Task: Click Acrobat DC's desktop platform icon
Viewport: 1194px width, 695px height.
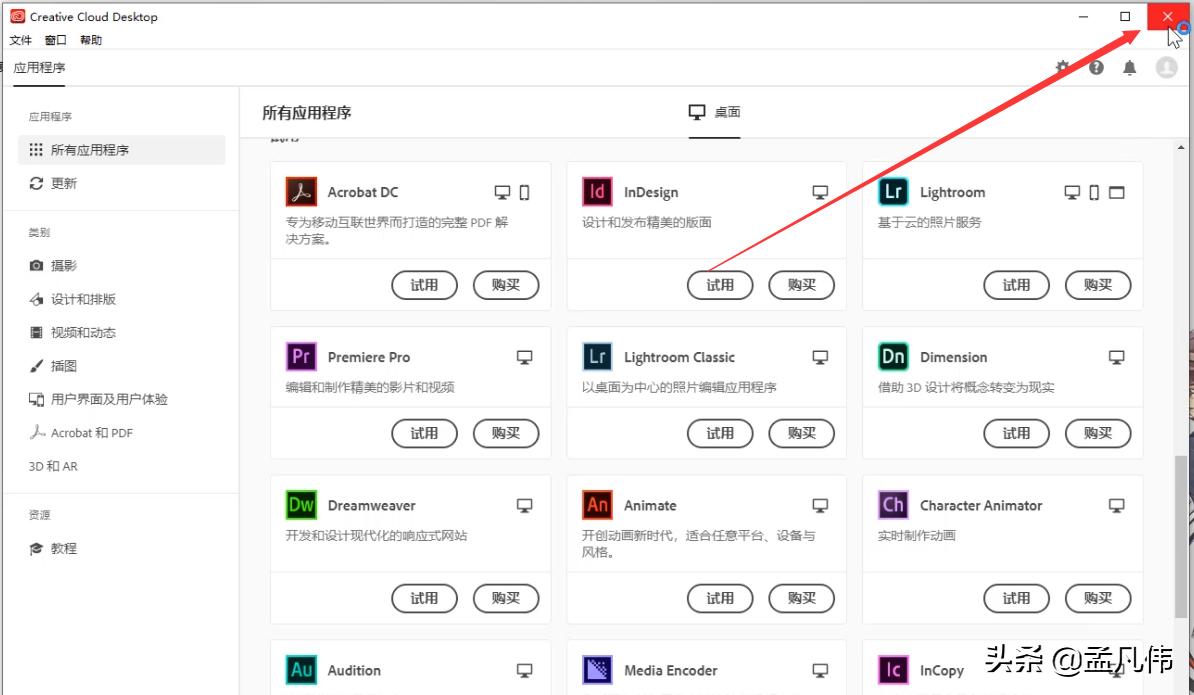Action: (503, 193)
